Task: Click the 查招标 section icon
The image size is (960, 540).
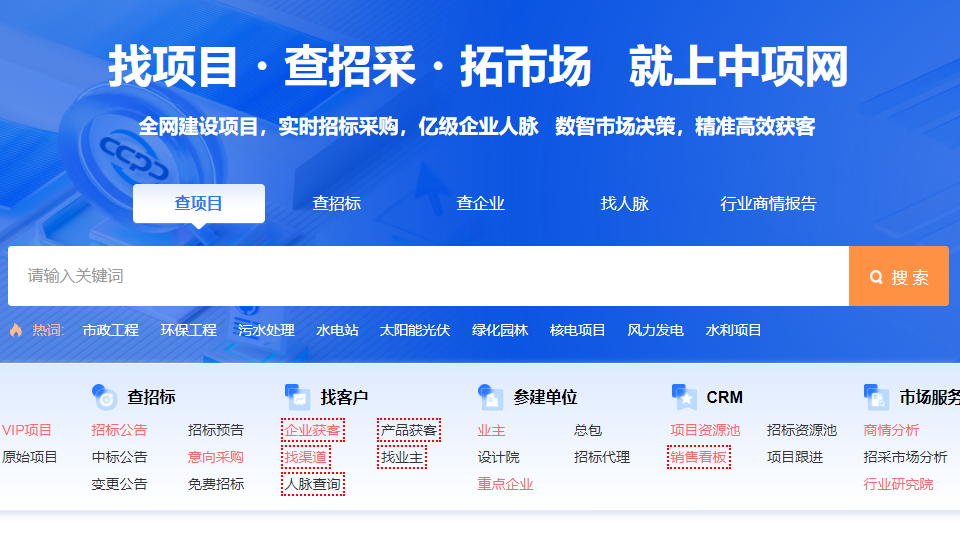Action: [104, 397]
